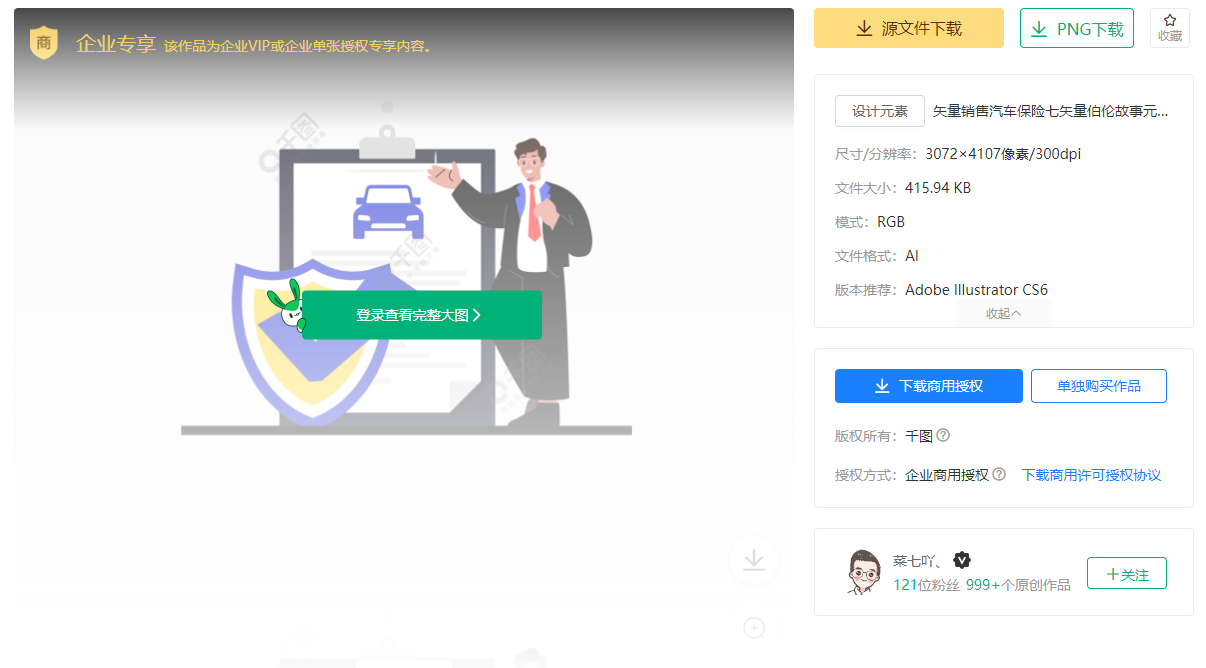
Task: Click the faded magnifier zoom-in icon
Action: click(x=754, y=628)
